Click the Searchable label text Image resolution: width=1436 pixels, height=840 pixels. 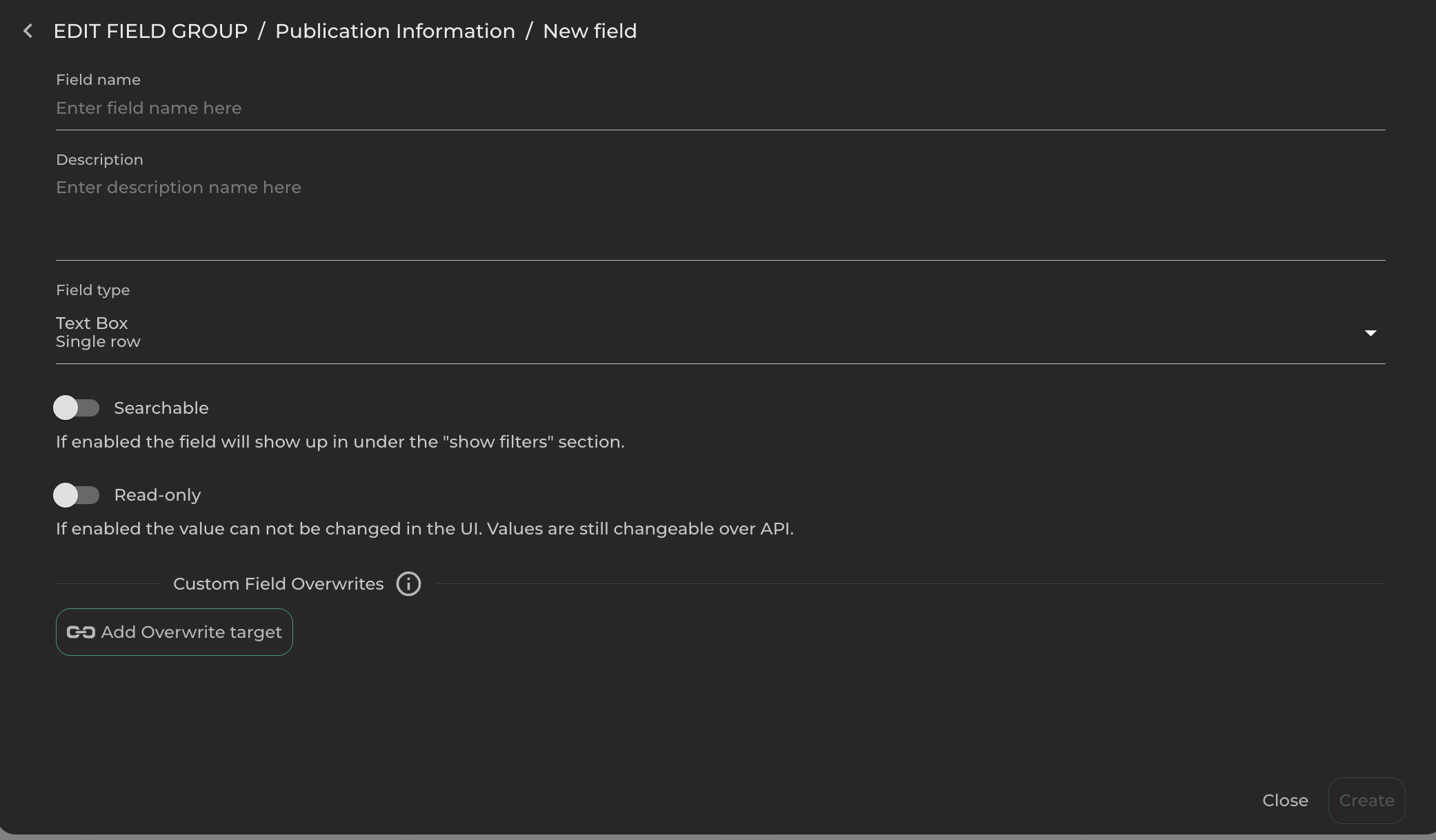(x=161, y=408)
